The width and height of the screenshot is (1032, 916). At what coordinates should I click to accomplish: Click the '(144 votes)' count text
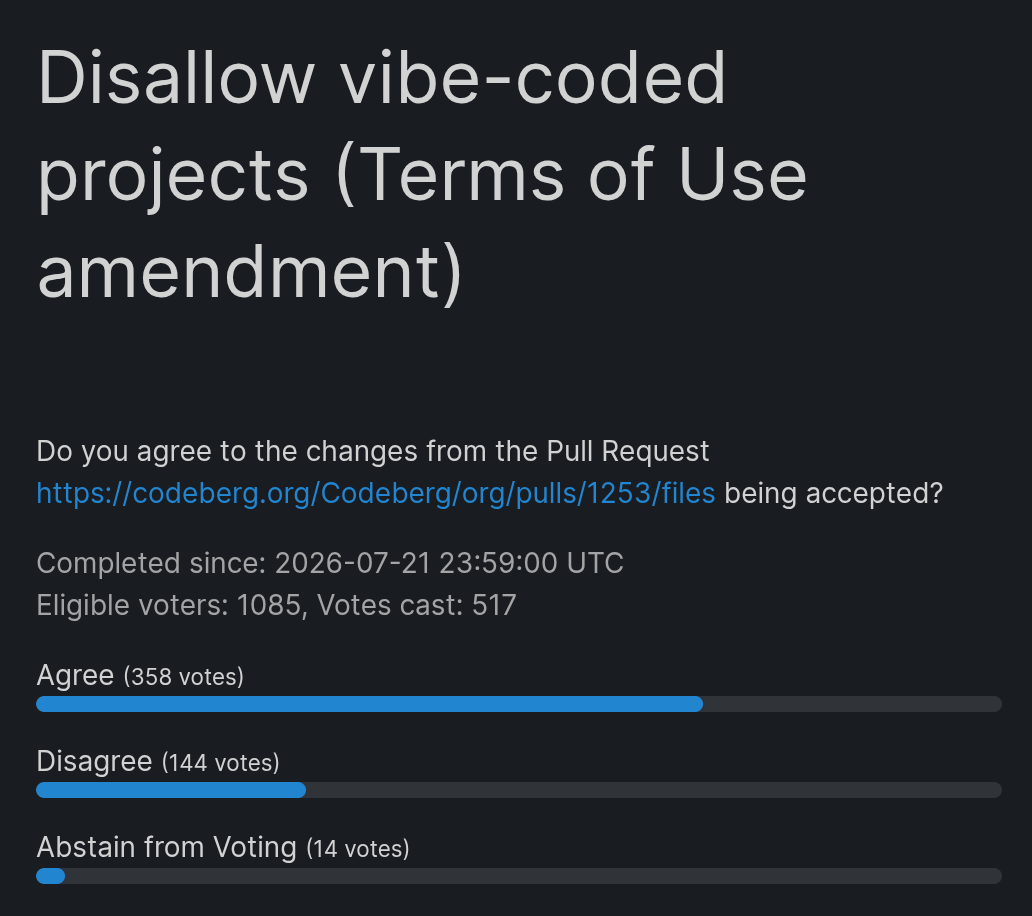[x=220, y=763]
